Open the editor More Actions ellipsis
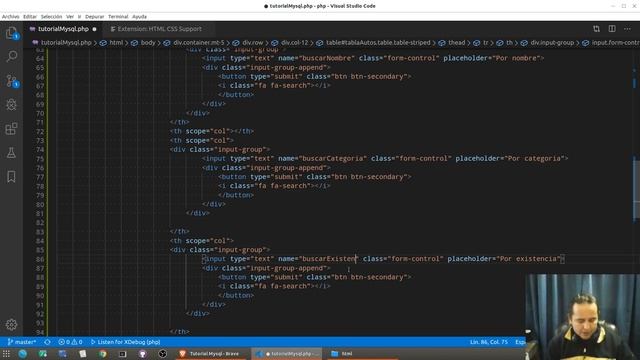 coord(627,29)
